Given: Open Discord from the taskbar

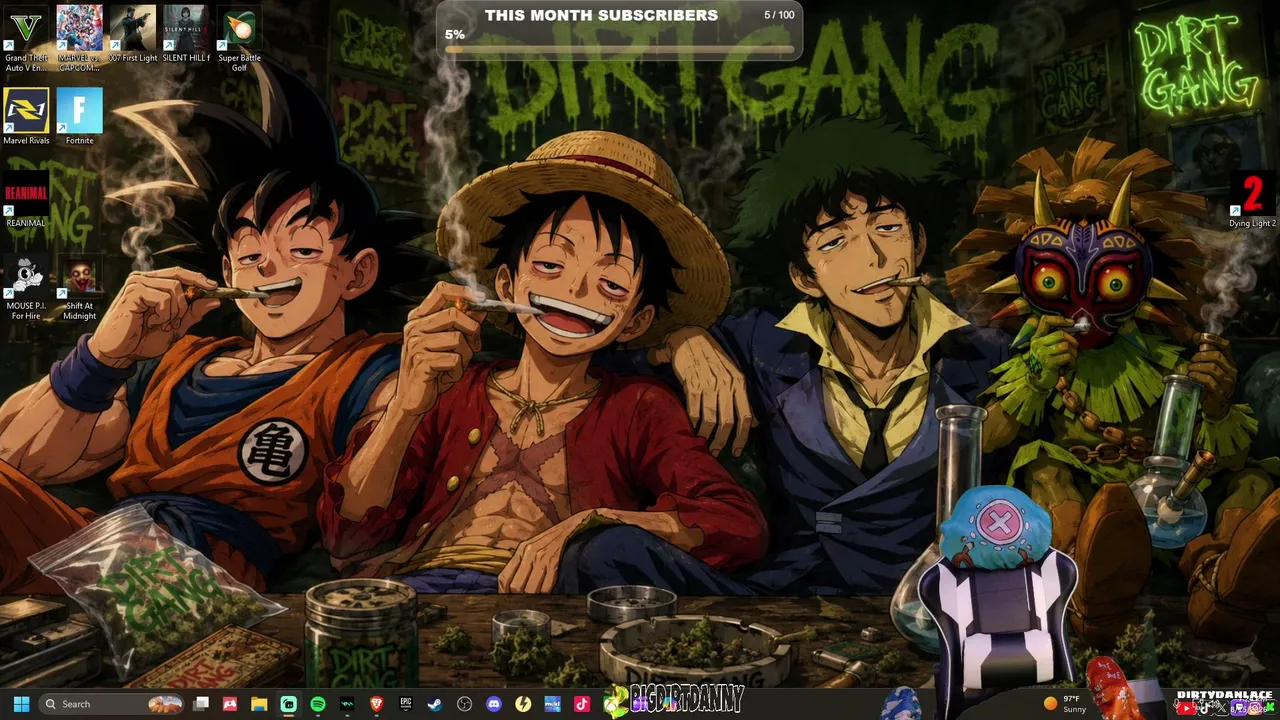Looking at the screenshot, I should point(494,704).
